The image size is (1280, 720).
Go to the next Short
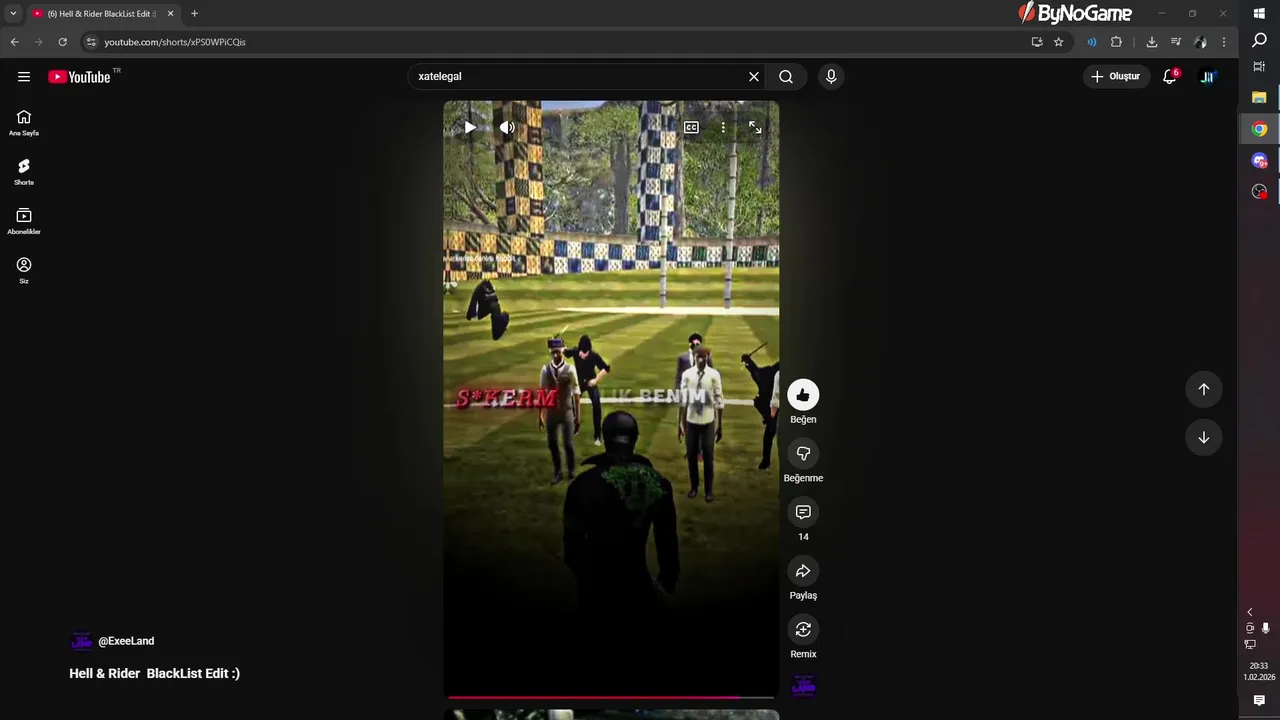[x=1204, y=438]
